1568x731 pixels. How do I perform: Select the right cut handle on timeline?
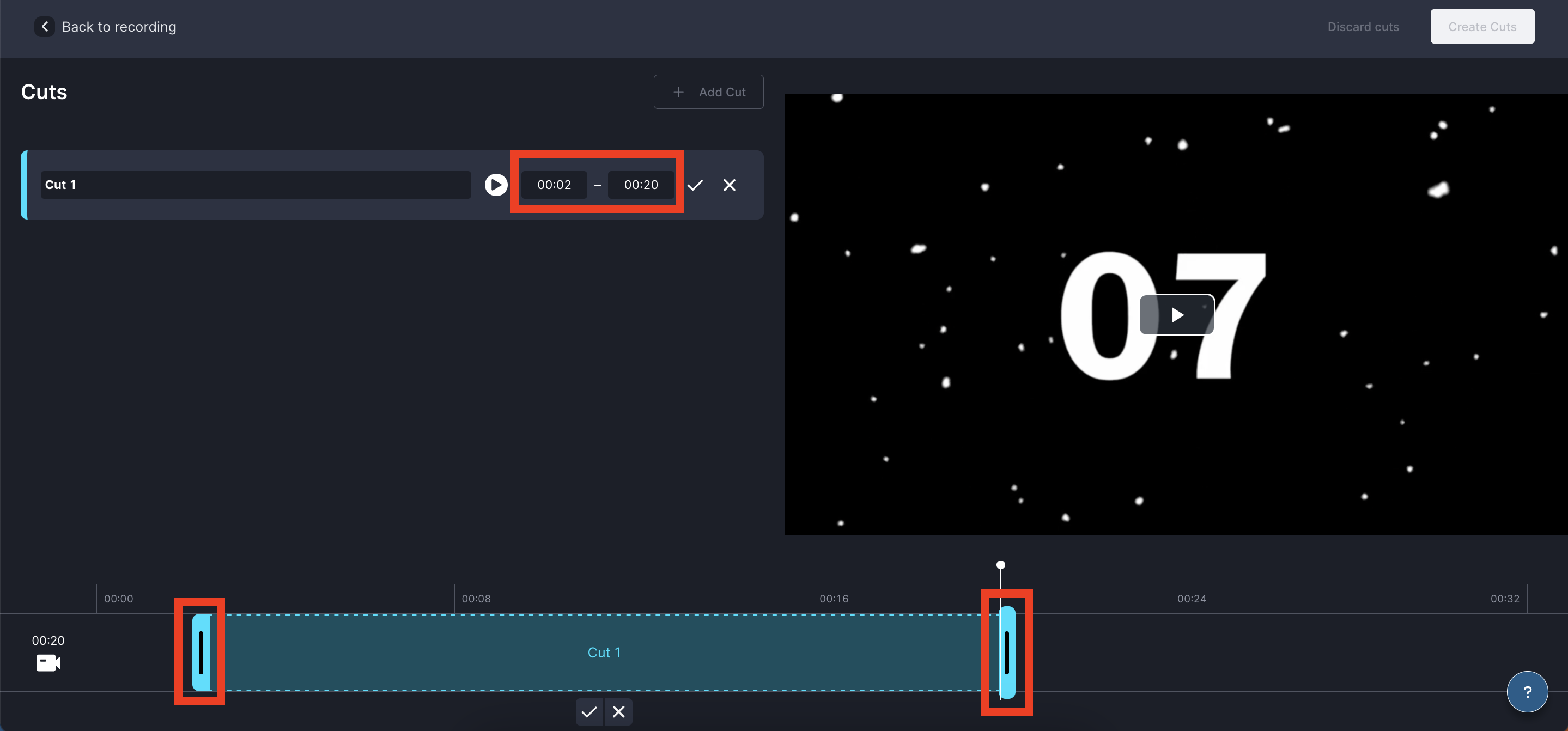[x=1007, y=653]
